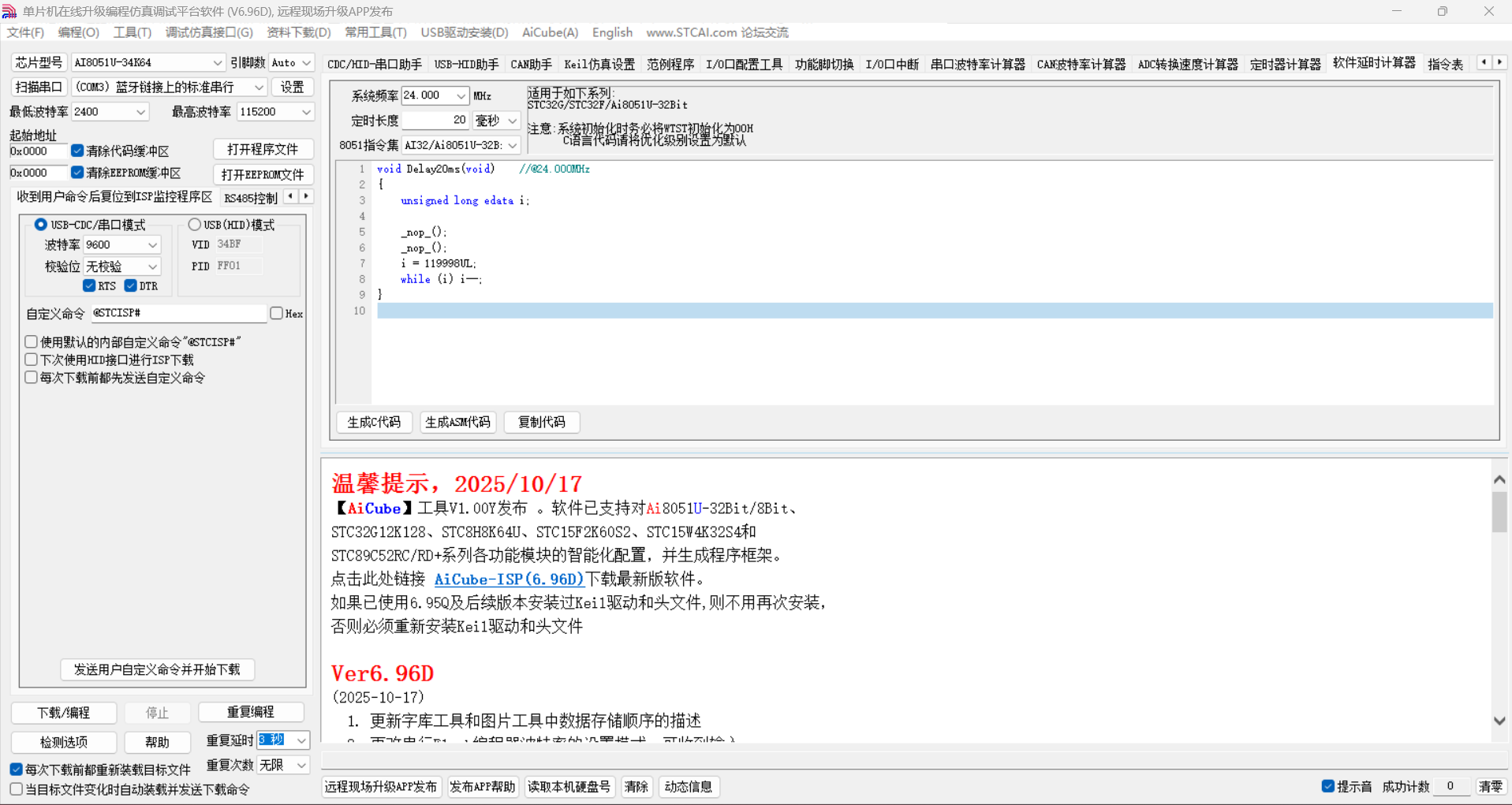The image size is (1512, 805).
Task: Click the 定时长度 input field
Action: point(435,120)
